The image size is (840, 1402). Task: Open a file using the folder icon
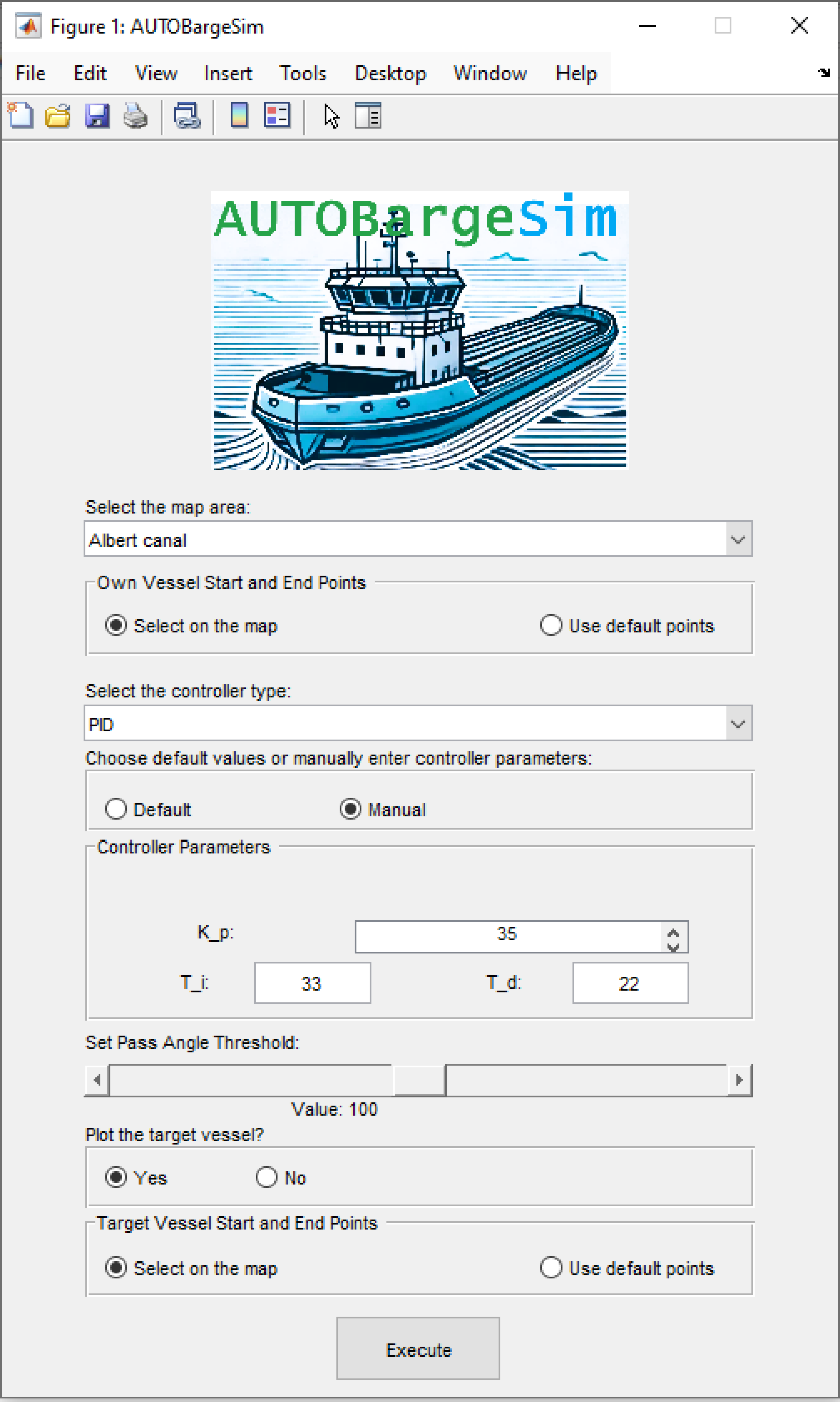pos(58,116)
